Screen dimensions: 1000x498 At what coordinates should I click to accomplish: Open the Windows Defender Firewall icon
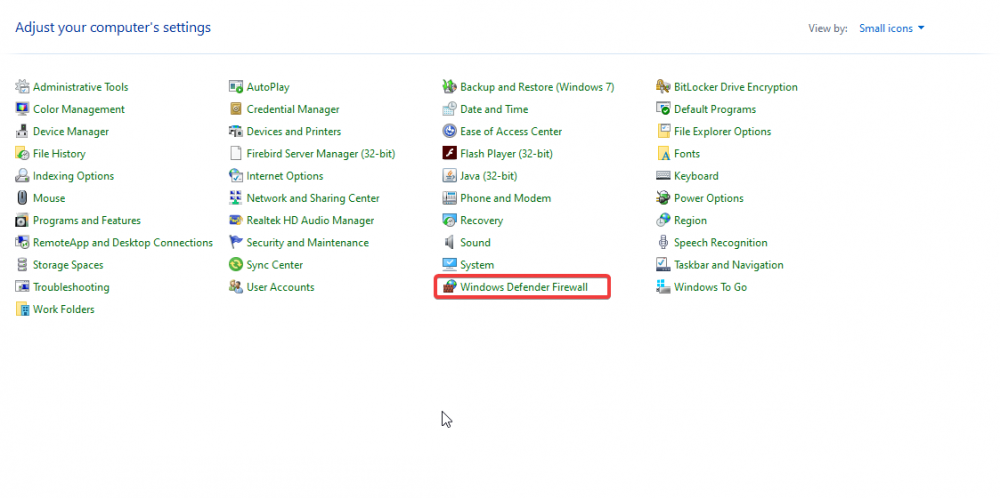click(450, 287)
